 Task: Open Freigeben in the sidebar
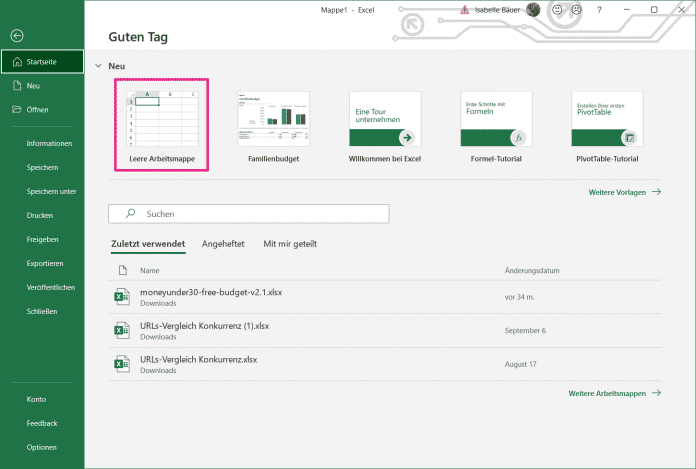[x=42, y=239]
